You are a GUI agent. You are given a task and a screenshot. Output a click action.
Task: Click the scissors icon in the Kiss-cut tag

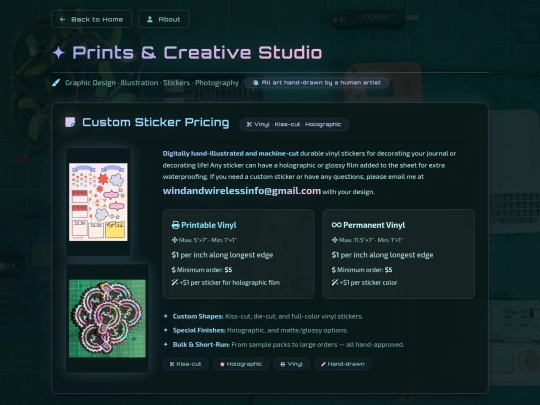point(172,364)
